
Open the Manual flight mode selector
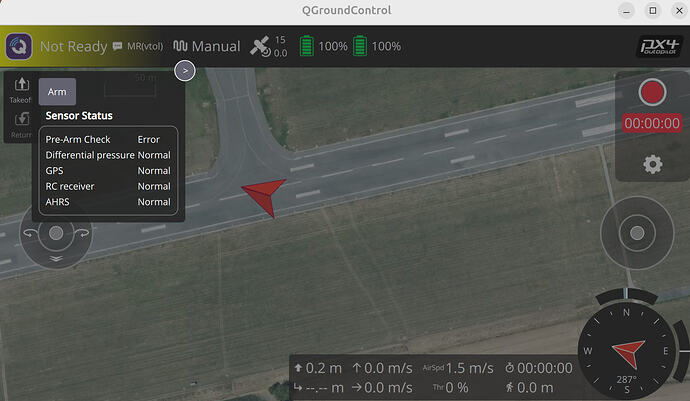point(207,46)
